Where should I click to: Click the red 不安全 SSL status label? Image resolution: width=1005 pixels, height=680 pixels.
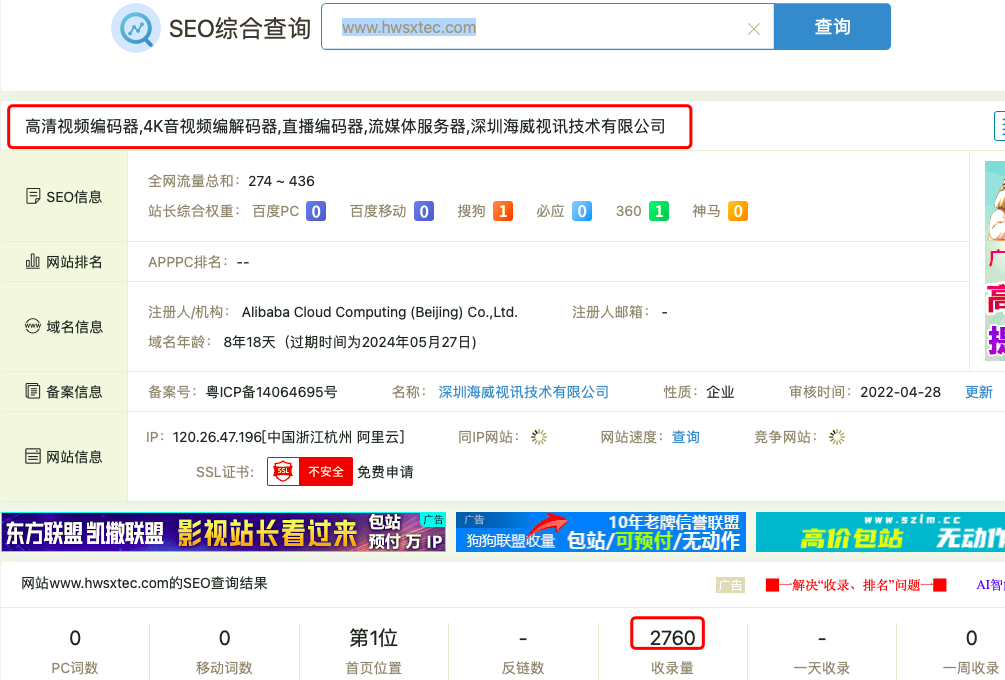point(326,472)
